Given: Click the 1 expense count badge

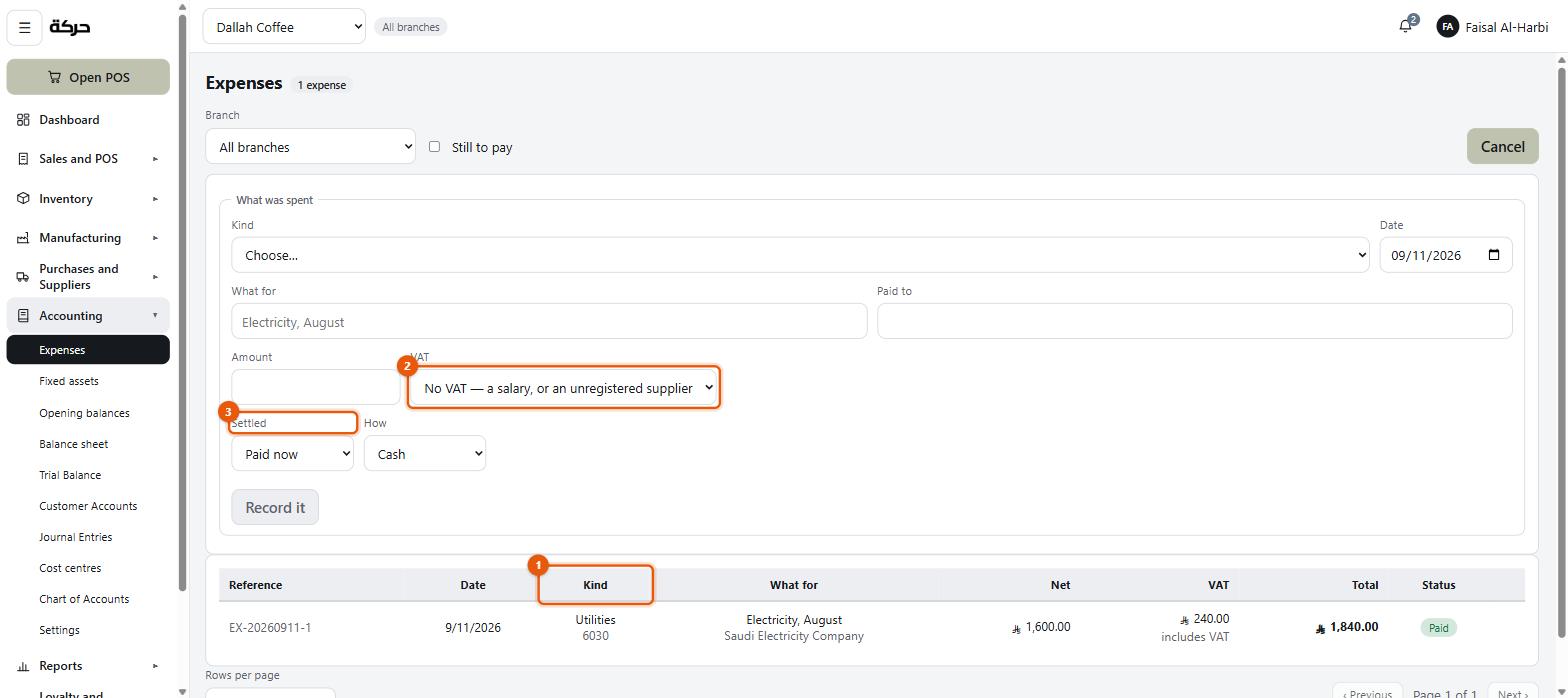Looking at the screenshot, I should click(x=321, y=85).
